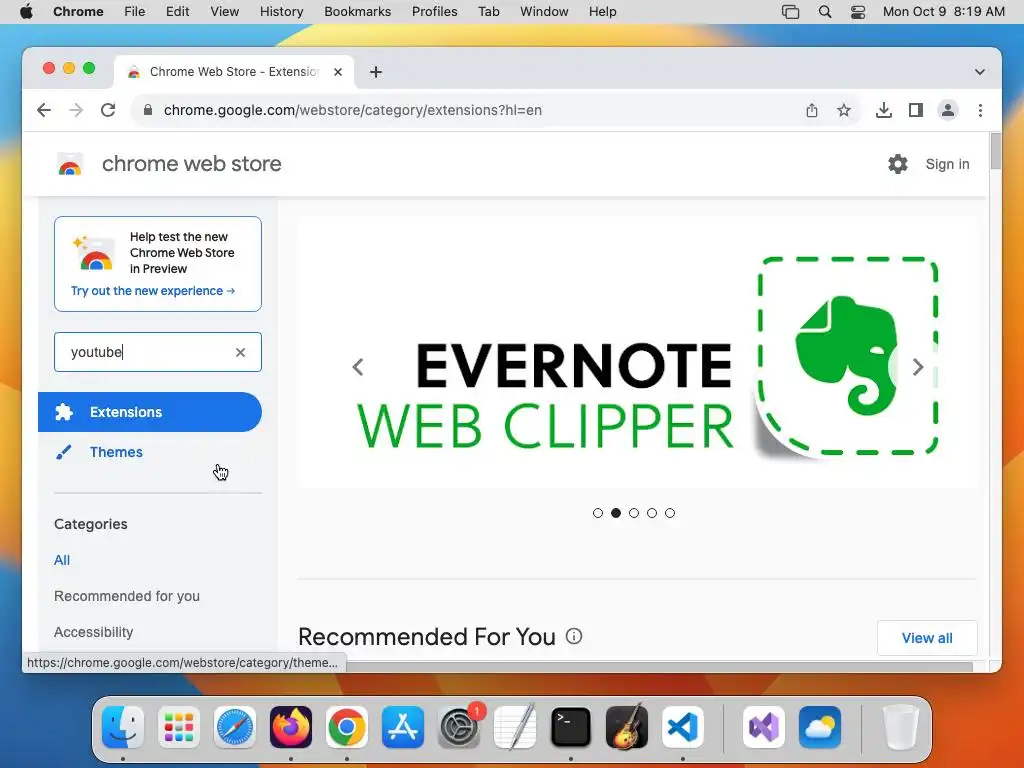
Task: Close the Chrome Web Store tab
Action: click(x=338, y=72)
